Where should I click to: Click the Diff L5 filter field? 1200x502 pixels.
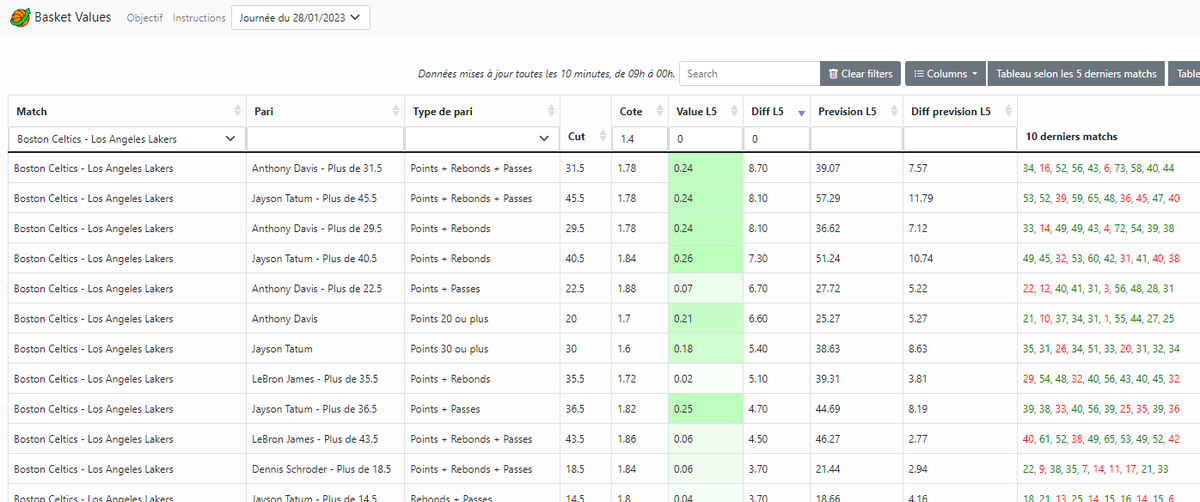pyautogui.click(x=777, y=138)
